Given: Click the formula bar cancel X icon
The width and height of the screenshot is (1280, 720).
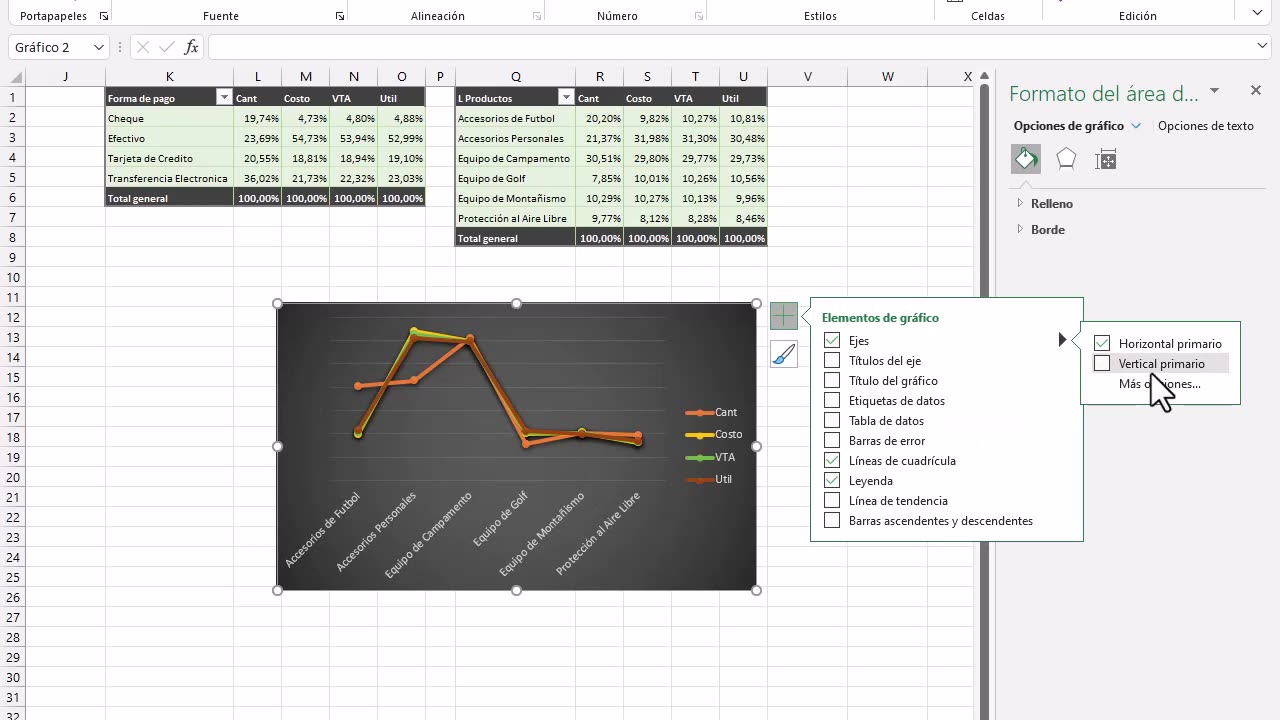Looking at the screenshot, I should tap(143, 47).
